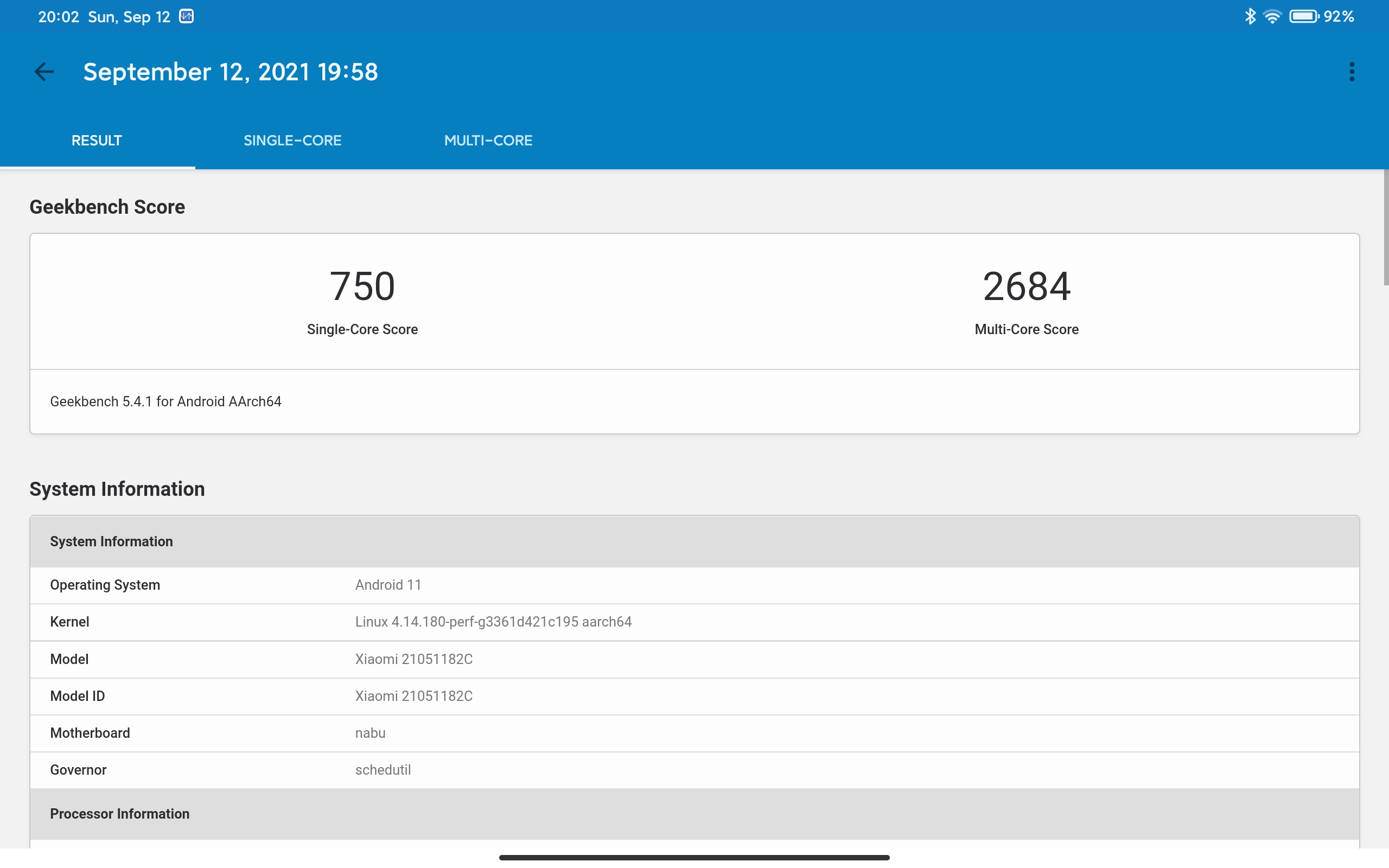Tap the 2684 multi-core score
This screenshot has width=1389, height=868.
[x=1026, y=286]
